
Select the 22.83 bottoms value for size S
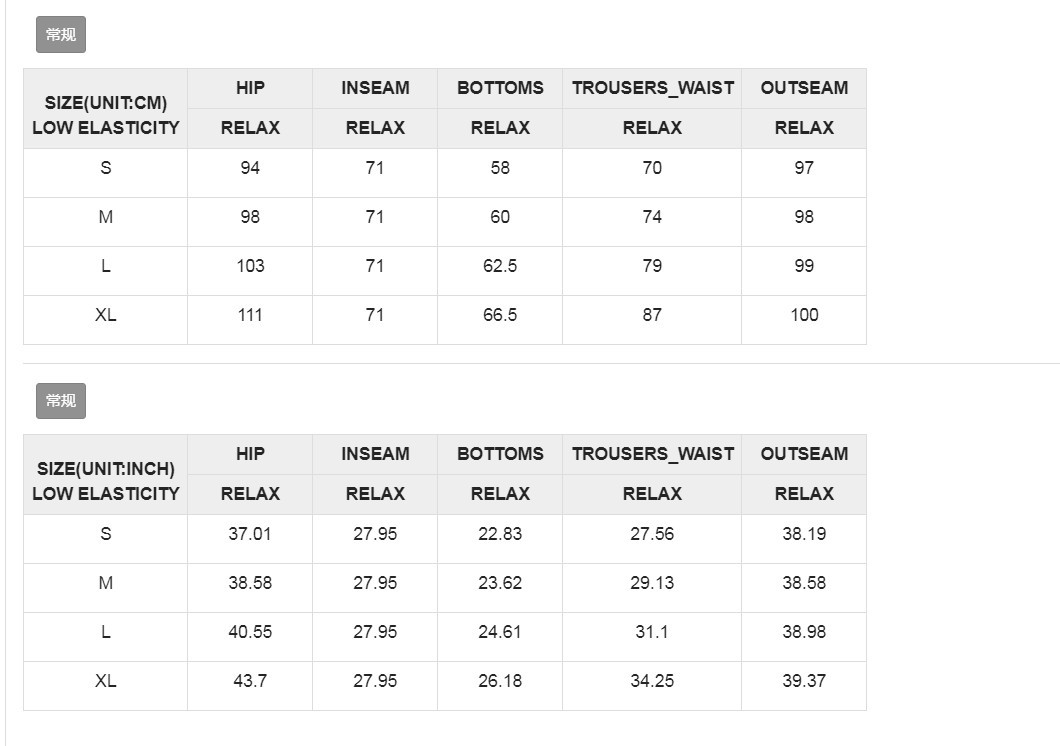500,534
